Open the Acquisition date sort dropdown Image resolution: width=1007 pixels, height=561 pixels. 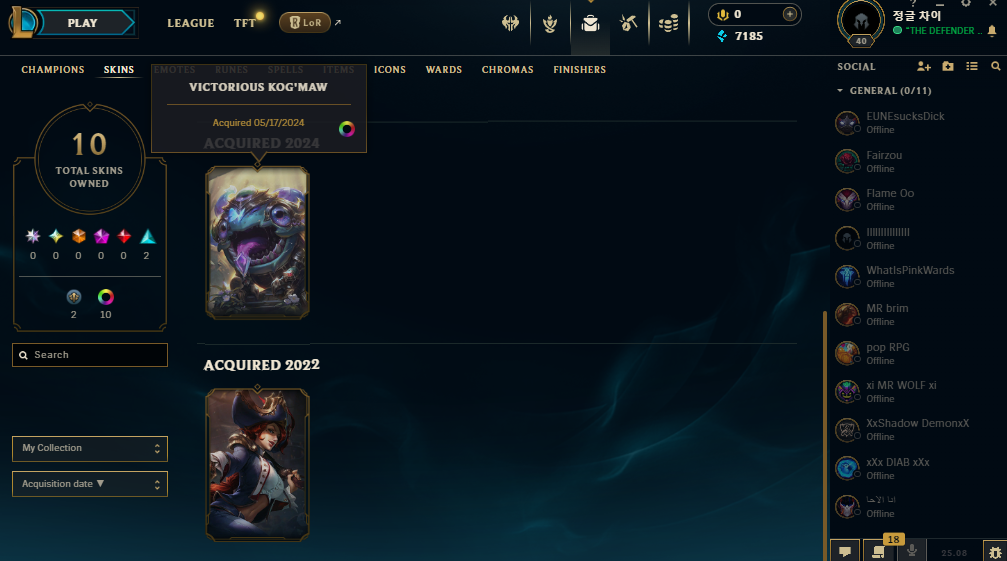coord(90,484)
